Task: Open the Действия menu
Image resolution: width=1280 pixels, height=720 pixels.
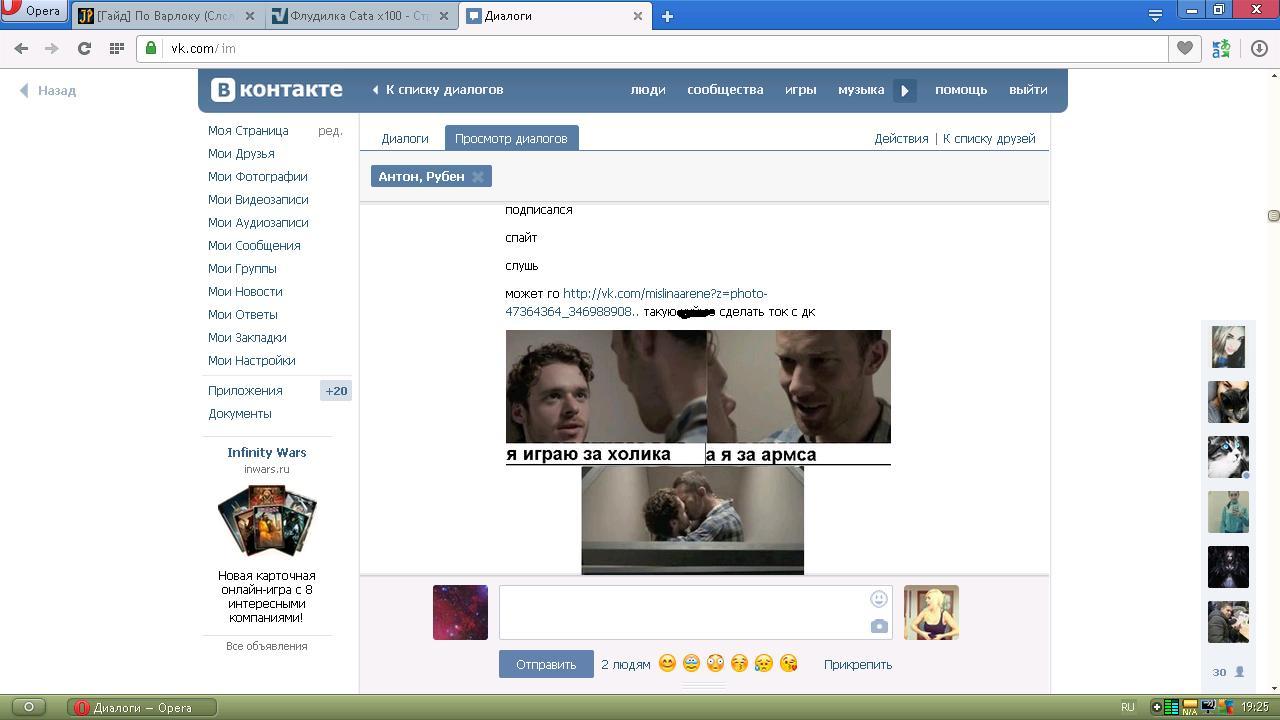Action: (901, 139)
